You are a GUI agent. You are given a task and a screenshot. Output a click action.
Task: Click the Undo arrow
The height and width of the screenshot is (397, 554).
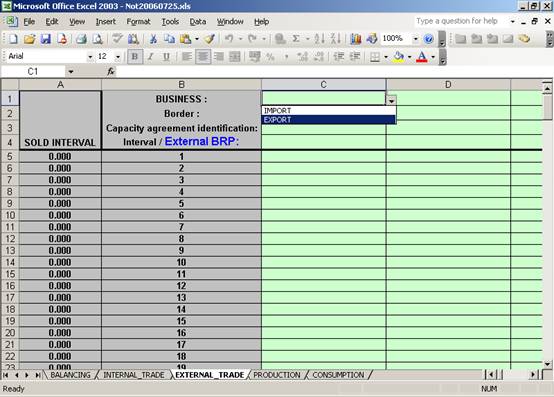pyautogui.click(x=229, y=39)
